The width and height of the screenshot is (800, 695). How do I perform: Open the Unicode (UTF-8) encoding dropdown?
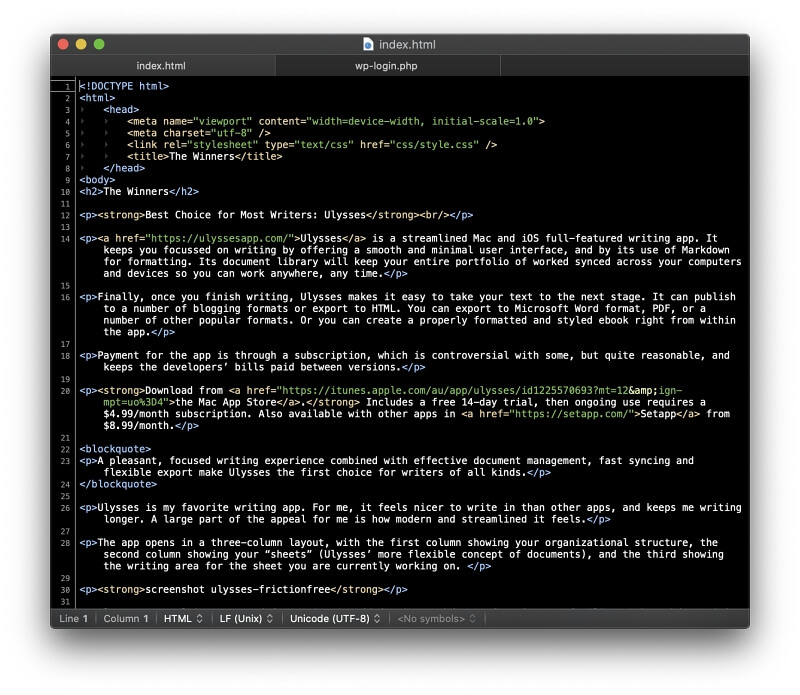pos(335,618)
